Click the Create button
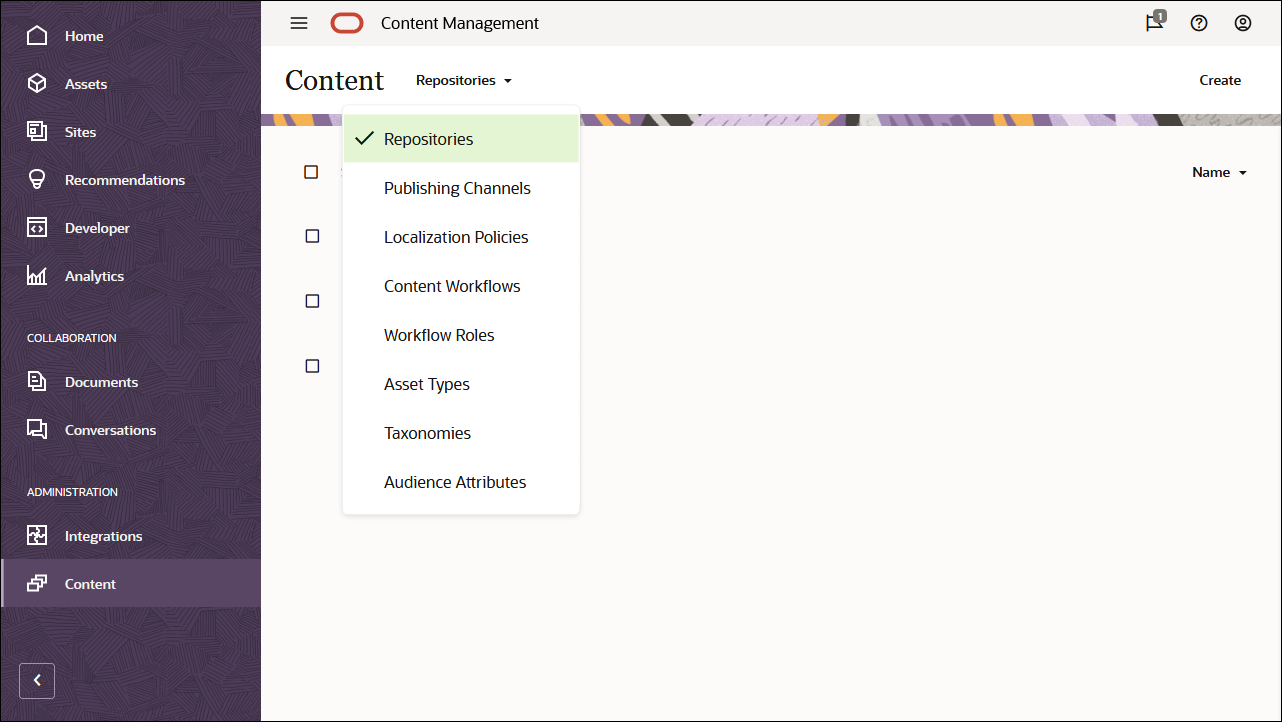The image size is (1282, 722). (x=1220, y=80)
